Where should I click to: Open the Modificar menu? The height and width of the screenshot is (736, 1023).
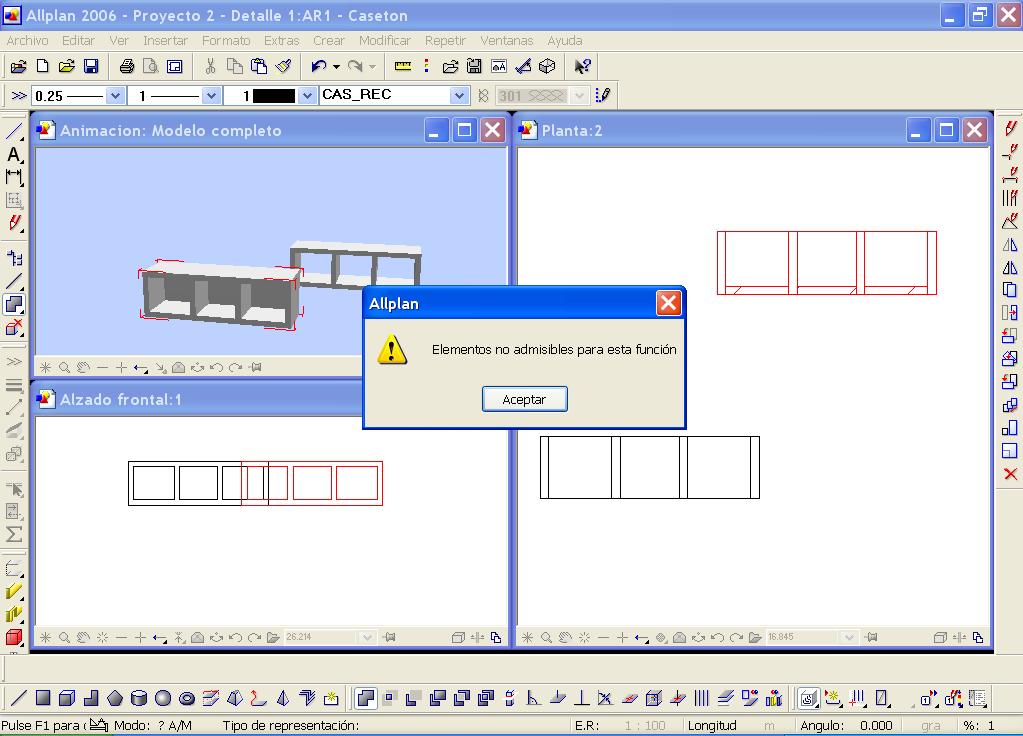click(385, 40)
